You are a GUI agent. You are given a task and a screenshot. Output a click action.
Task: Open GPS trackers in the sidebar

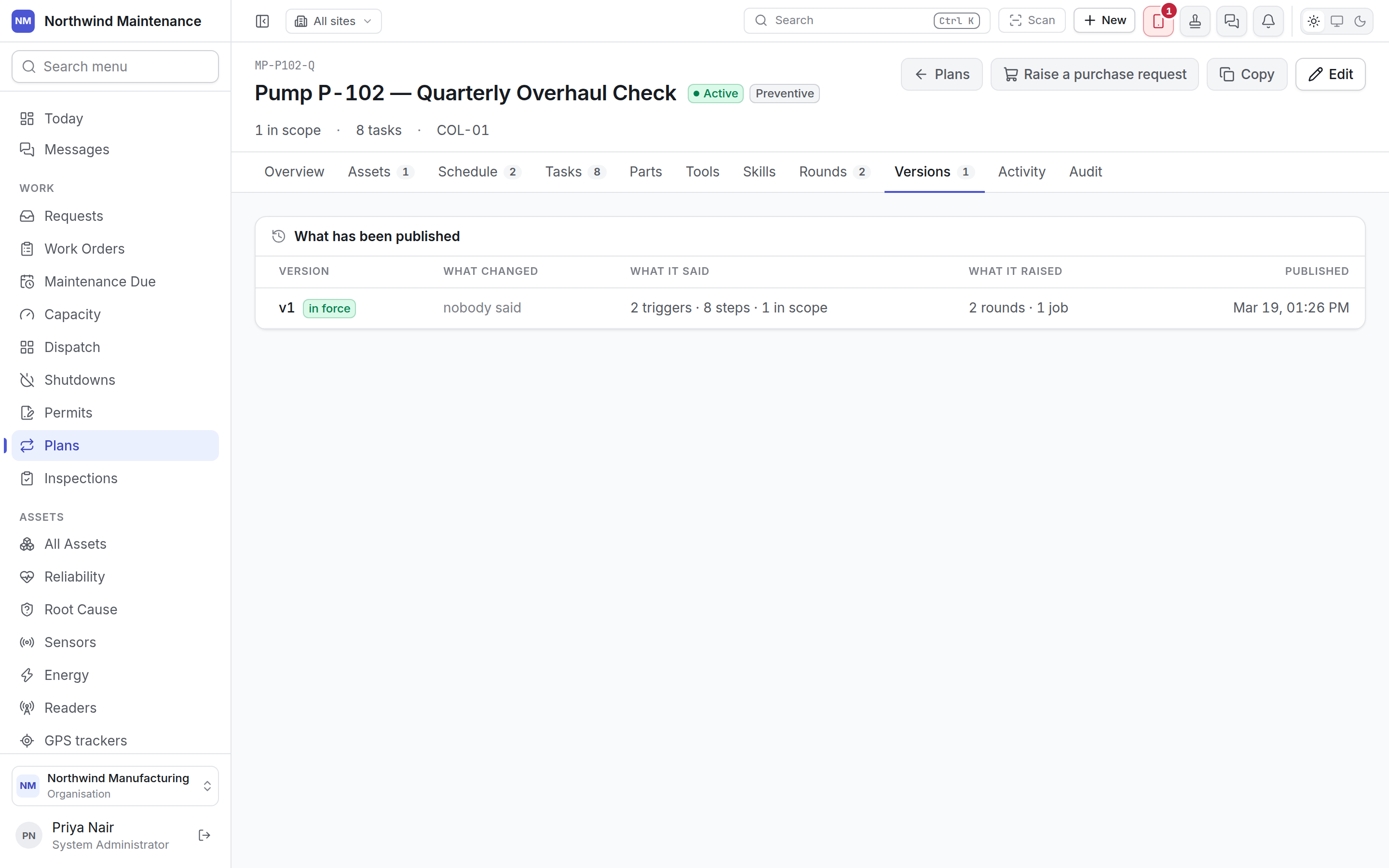(115, 741)
